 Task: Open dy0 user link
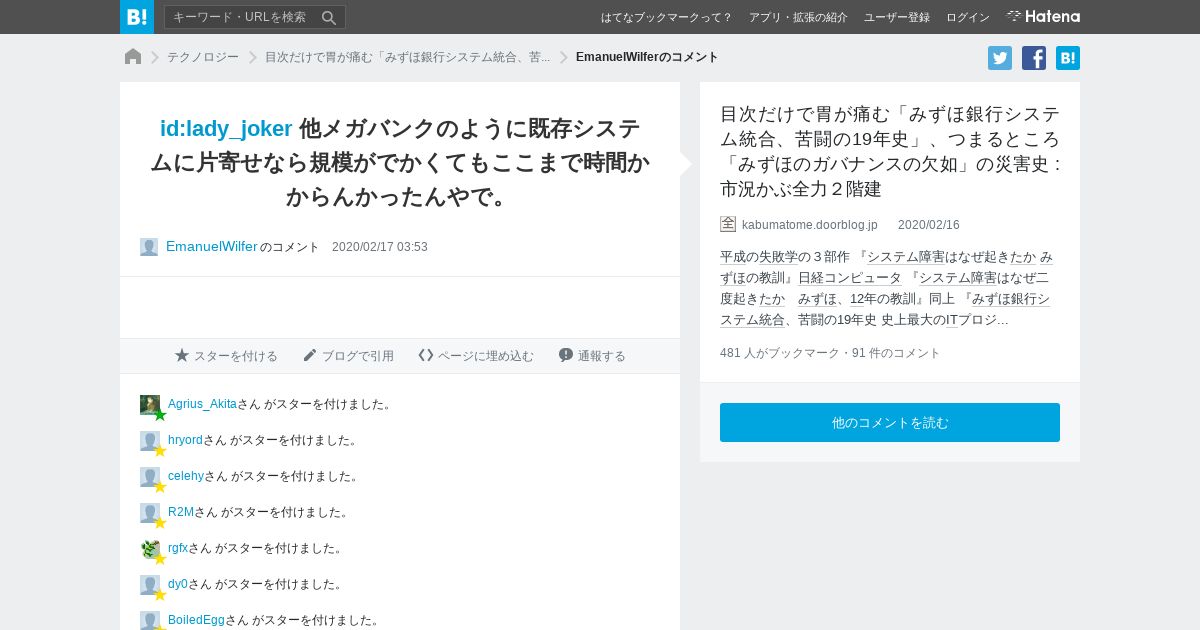[178, 584]
